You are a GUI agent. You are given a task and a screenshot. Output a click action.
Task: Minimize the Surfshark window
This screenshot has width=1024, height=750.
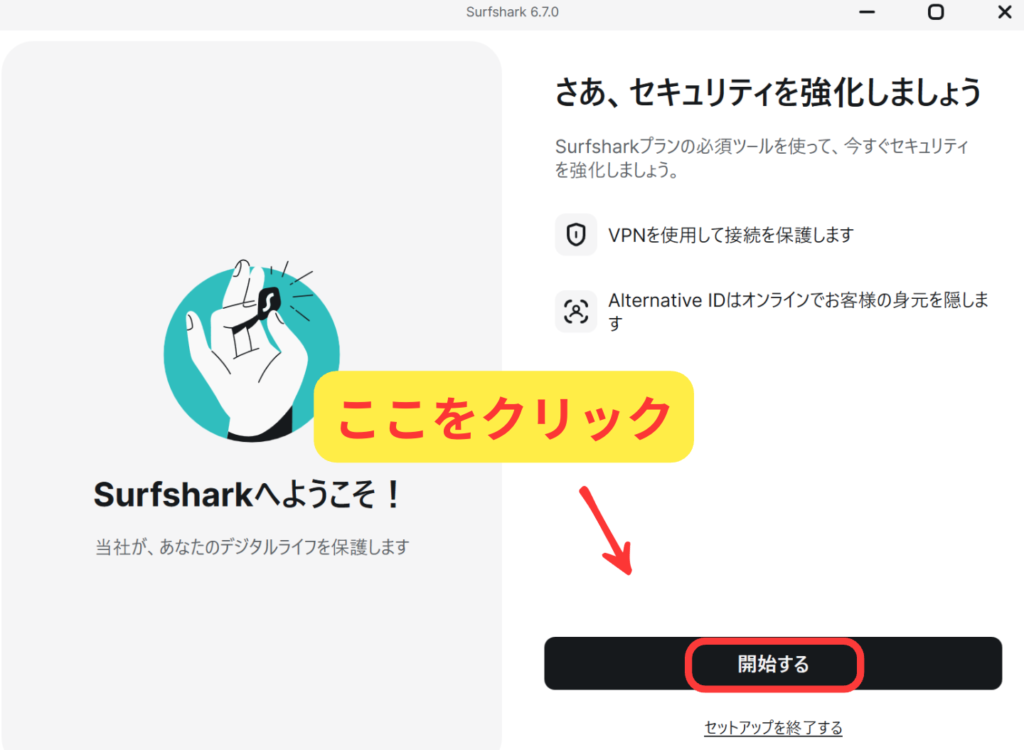pos(867,12)
